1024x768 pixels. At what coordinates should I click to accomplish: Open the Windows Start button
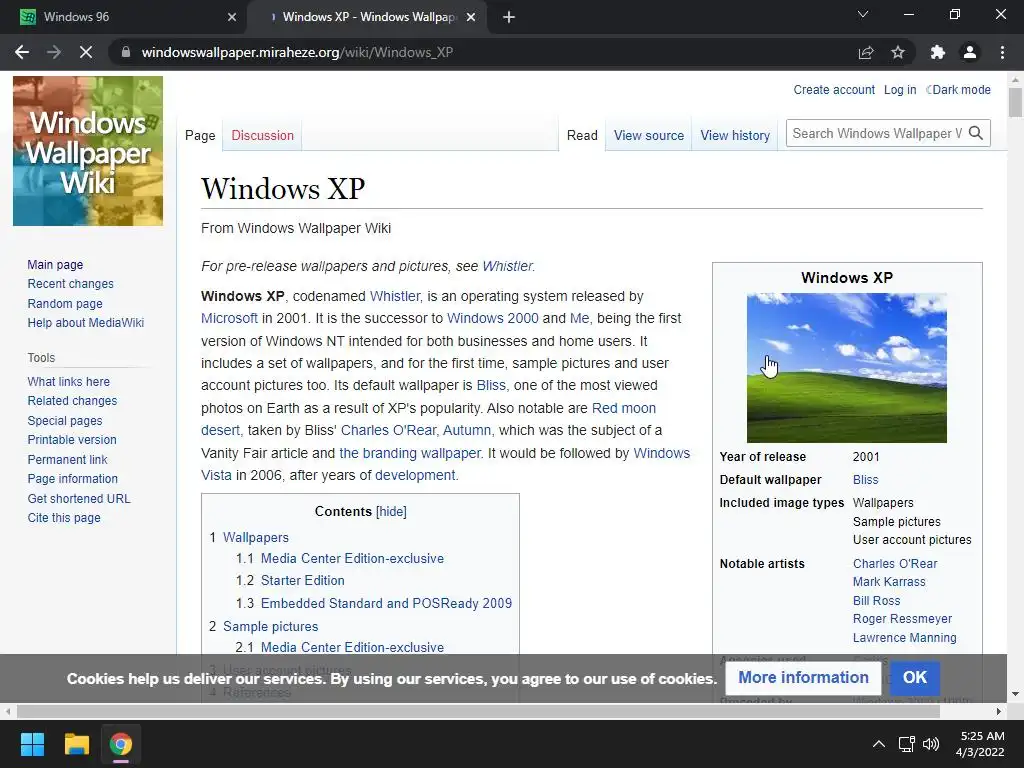click(32, 744)
